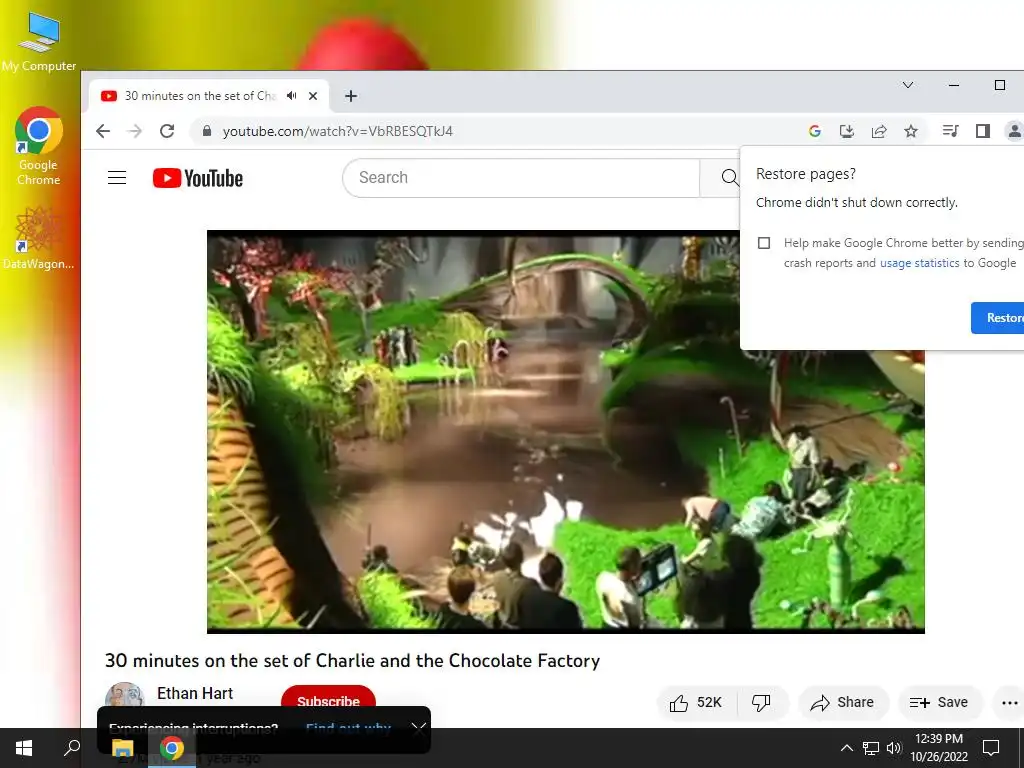The height and width of the screenshot is (768, 1024).
Task: Share this page icon in omnibox
Action: [879, 131]
